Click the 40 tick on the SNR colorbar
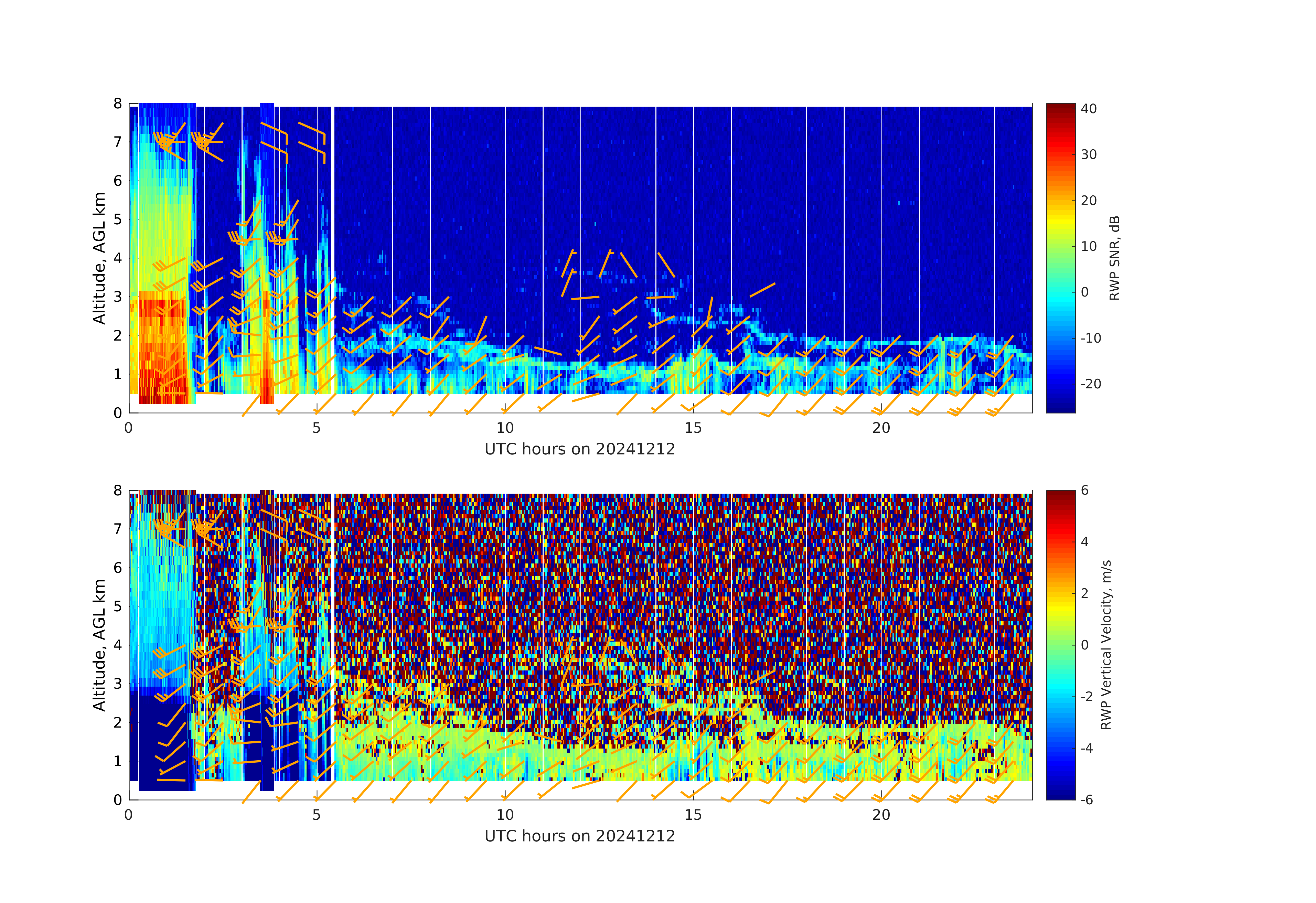The height and width of the screenshot is (903, 1316). coord(1088,109)
